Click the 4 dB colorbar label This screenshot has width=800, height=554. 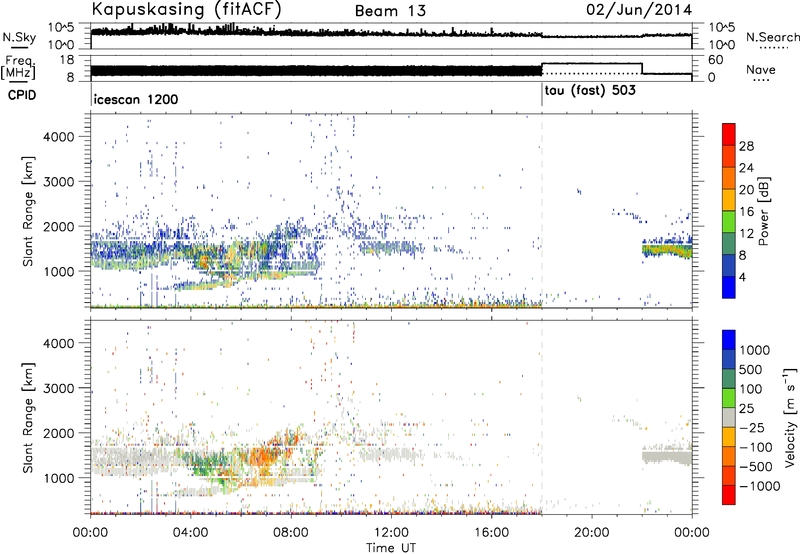pos(742,278)
